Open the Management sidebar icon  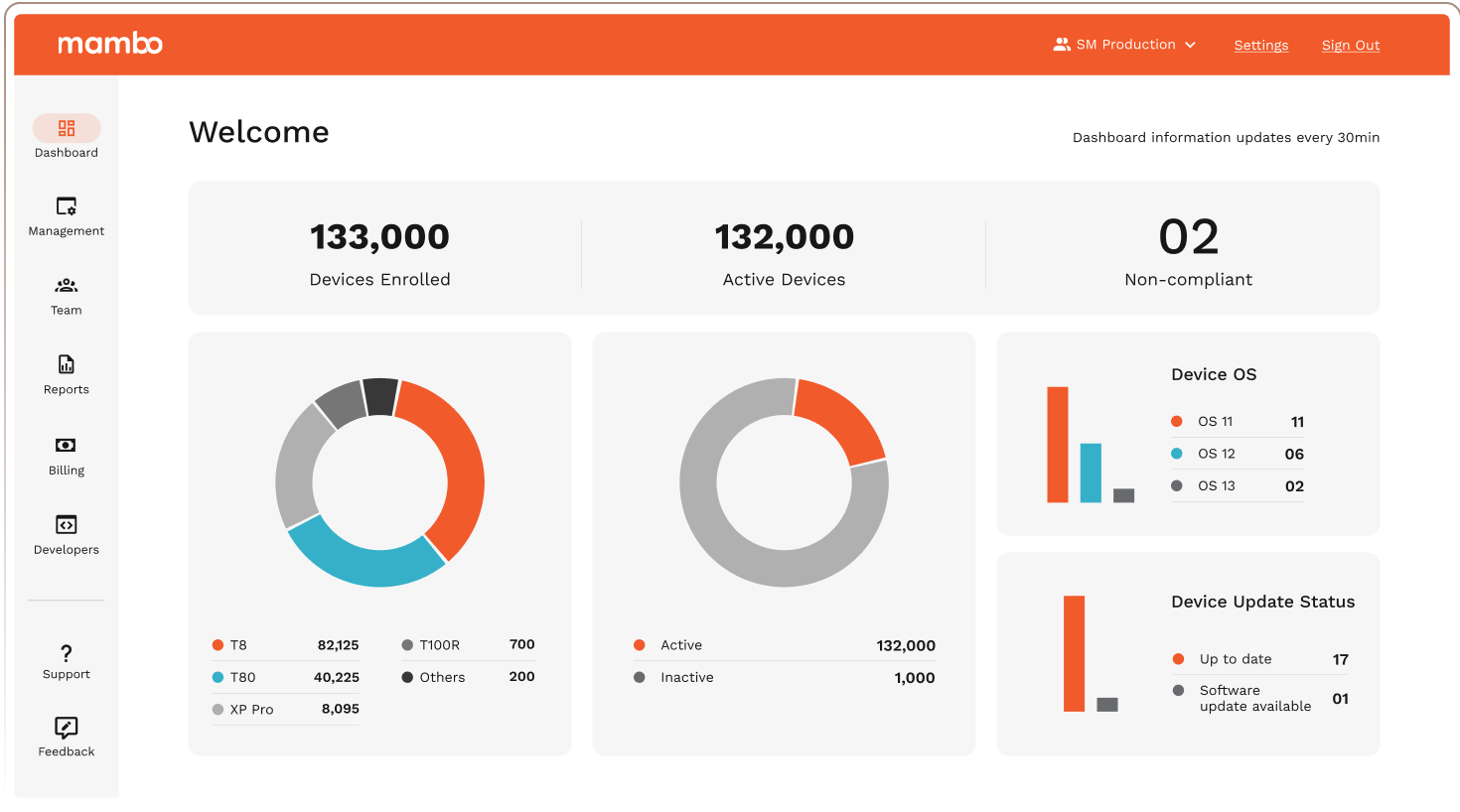[x=67, y=206]
